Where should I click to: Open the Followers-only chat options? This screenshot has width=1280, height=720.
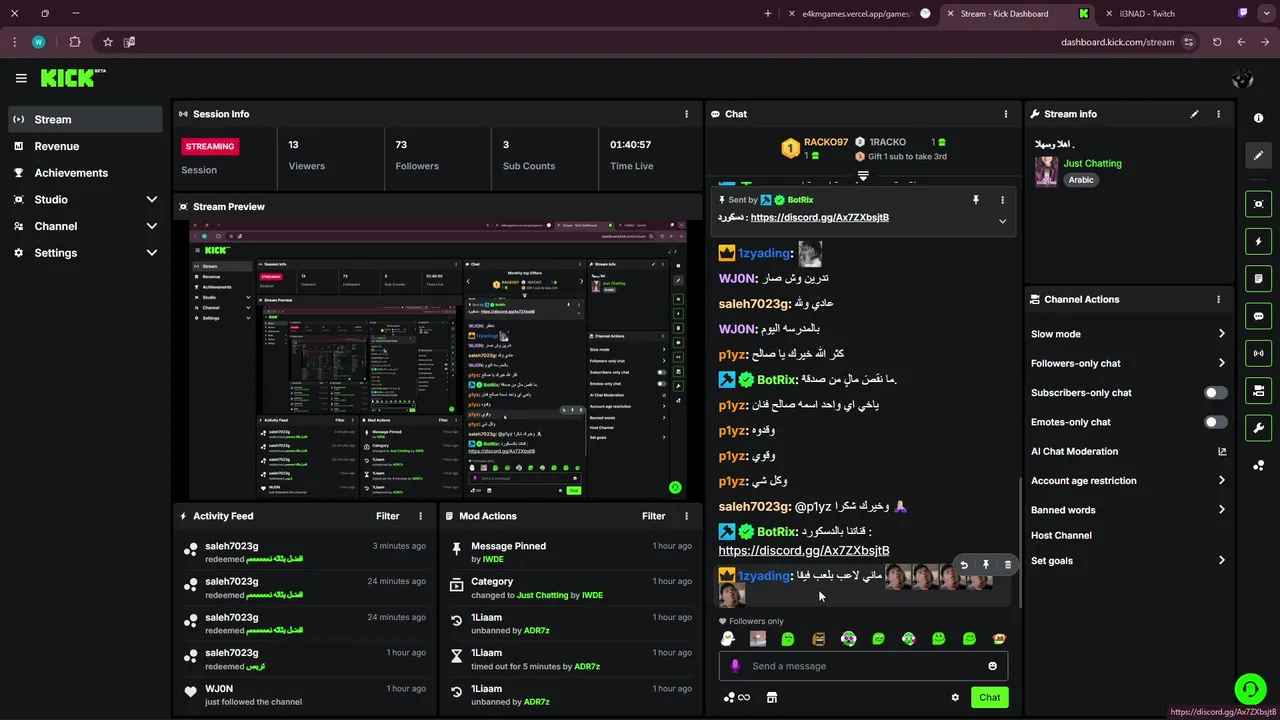click(1128, 363)
